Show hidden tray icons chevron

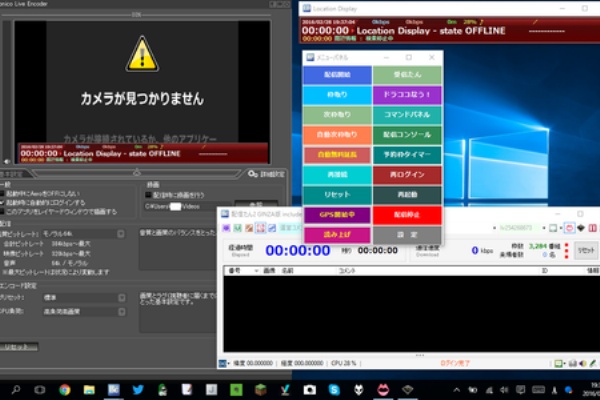click(457, 390)
